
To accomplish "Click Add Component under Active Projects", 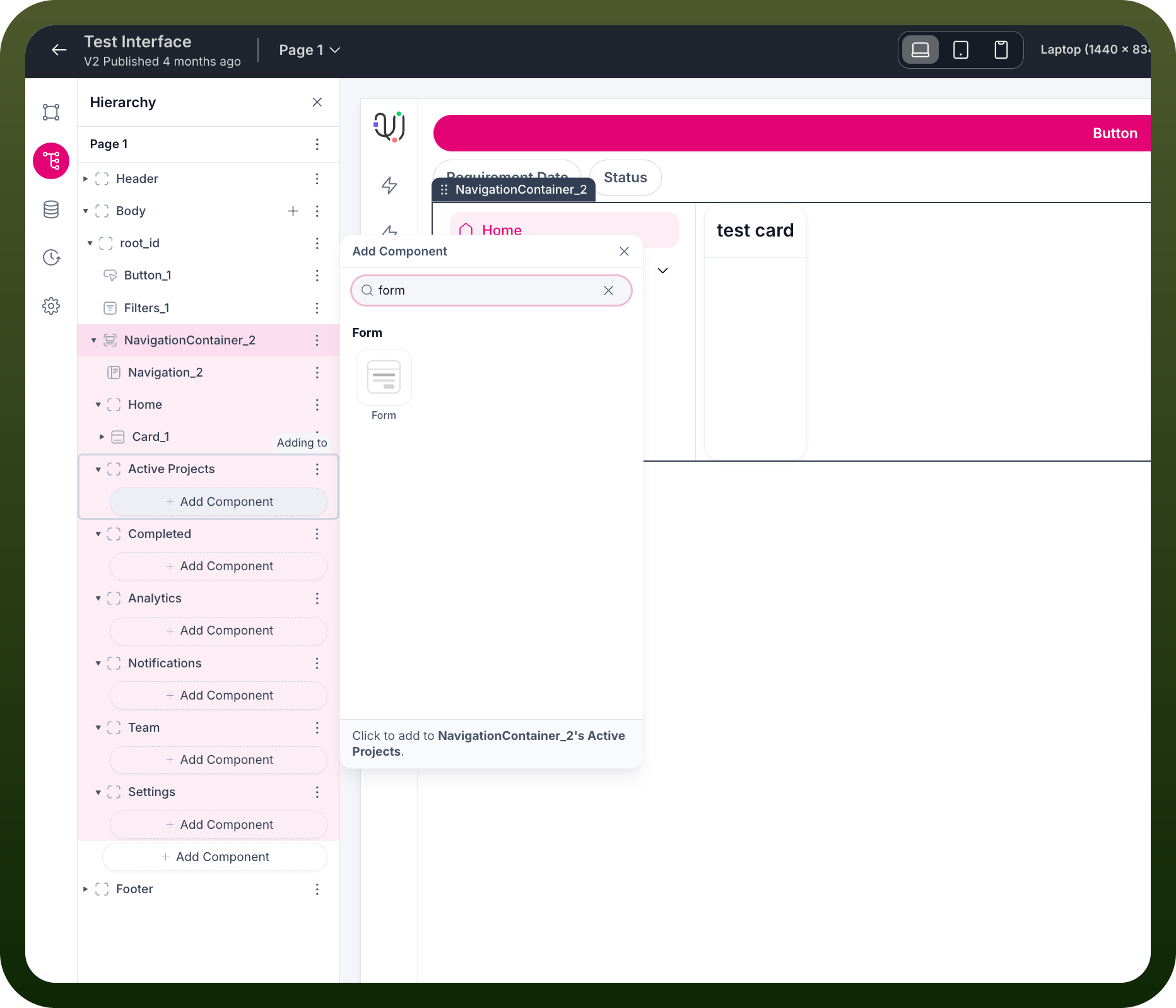I will tap(219, 501).
